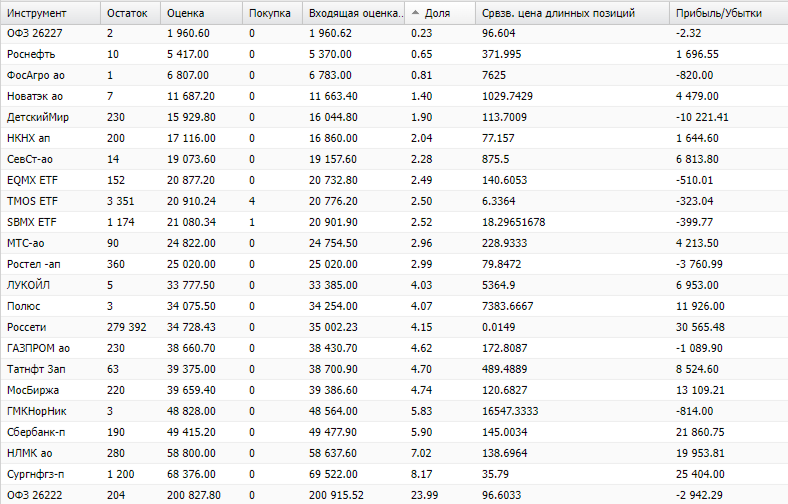Click average price 16547.3333 for ГМКНорНик

pos(510,412)
